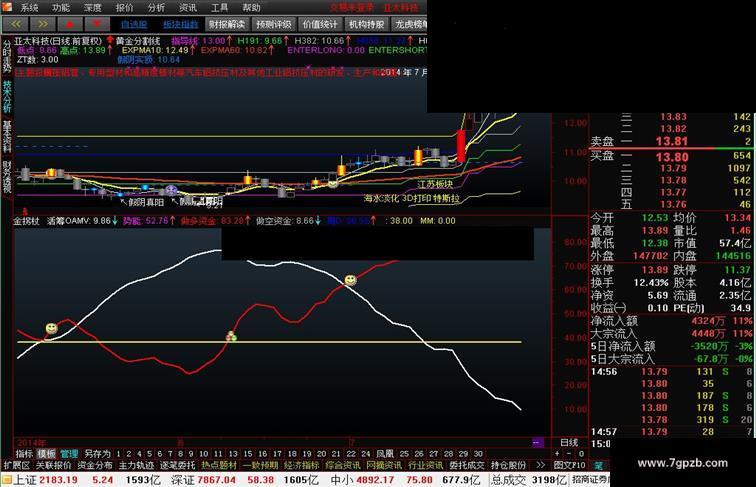Open the 经济指标 bottom tab
756x487 pixels.
pyautogui.click(x=301, y=465)
